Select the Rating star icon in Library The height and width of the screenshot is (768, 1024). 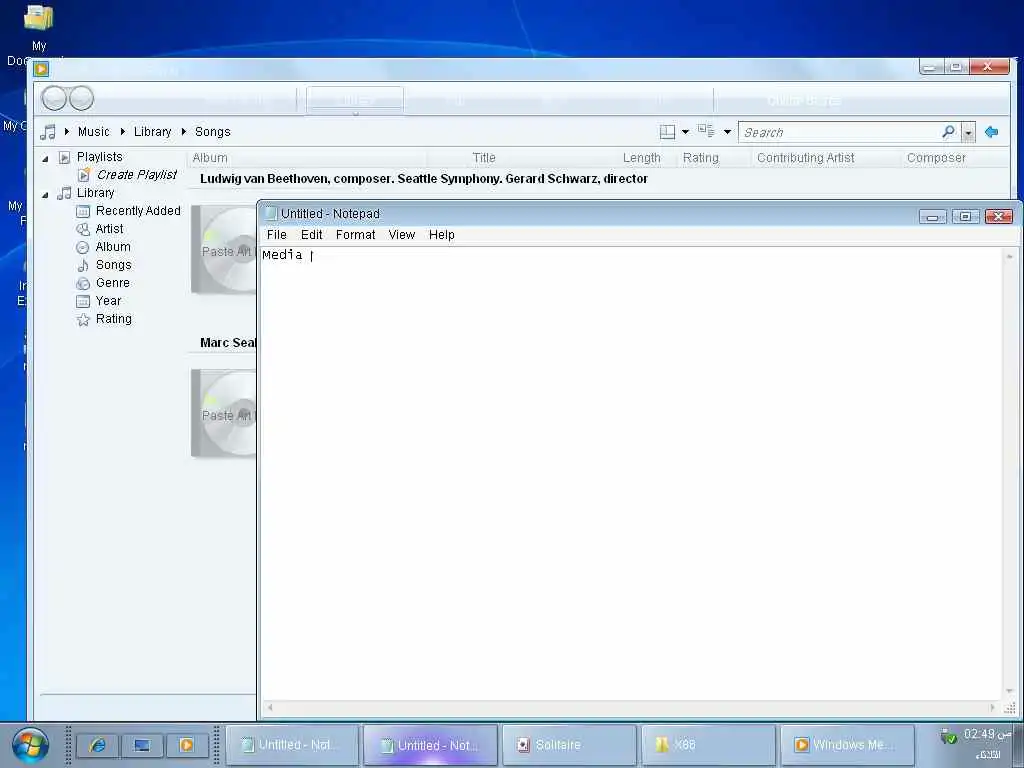point(83,319)
